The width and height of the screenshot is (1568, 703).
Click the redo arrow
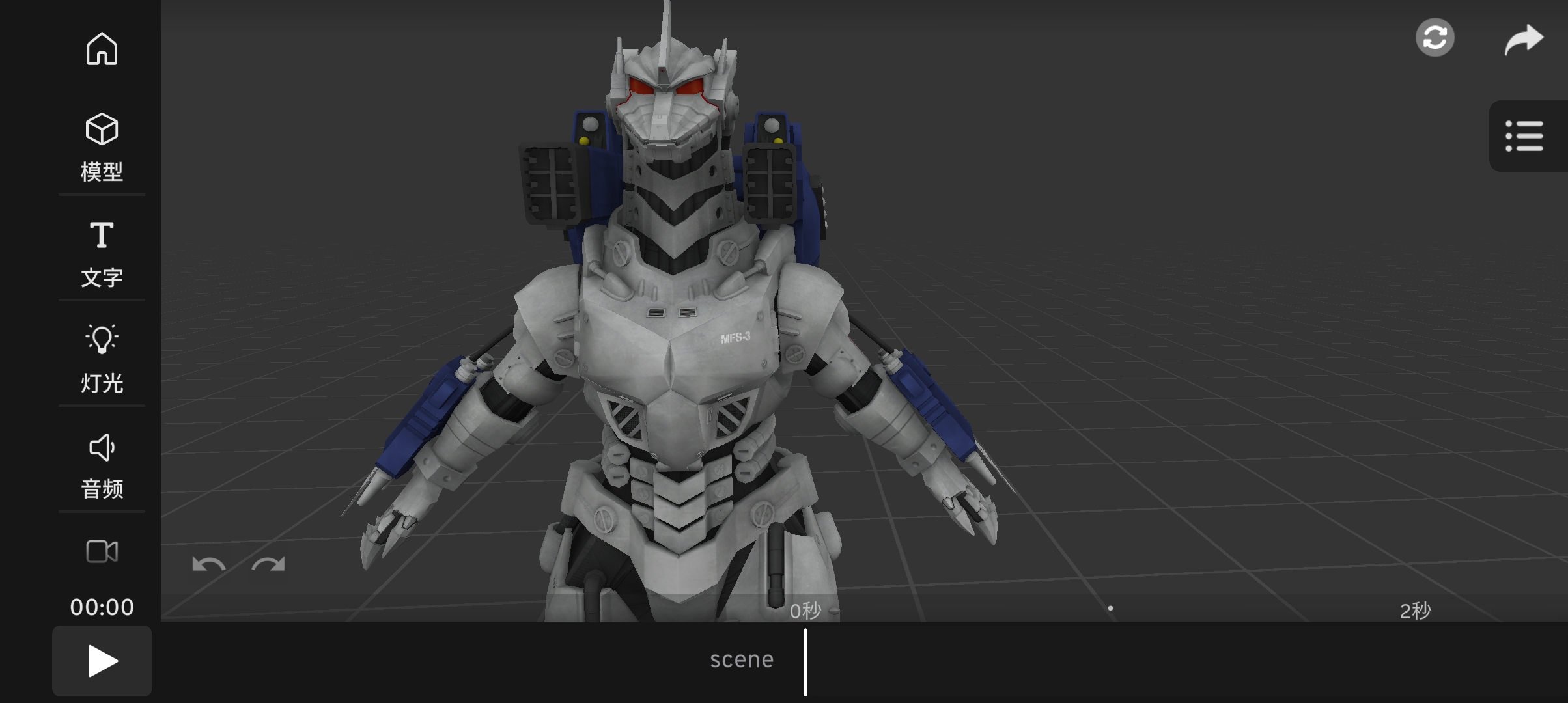pyautogui.click(x=268, y=565)
